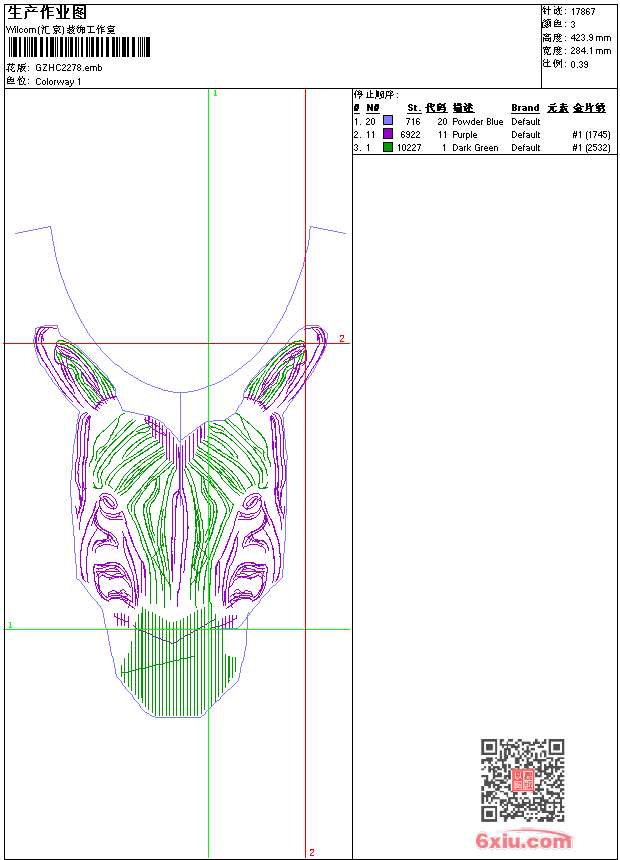Click the sequin value #1 (2532)
The width and height of the screenshot is (620, 860).
(591, 147)
